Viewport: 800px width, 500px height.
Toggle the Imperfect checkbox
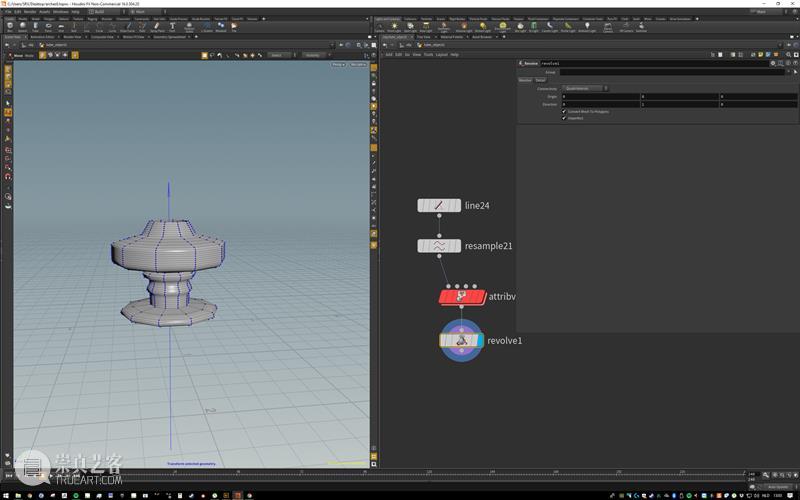pyautogui.click(x=564, y=118)
